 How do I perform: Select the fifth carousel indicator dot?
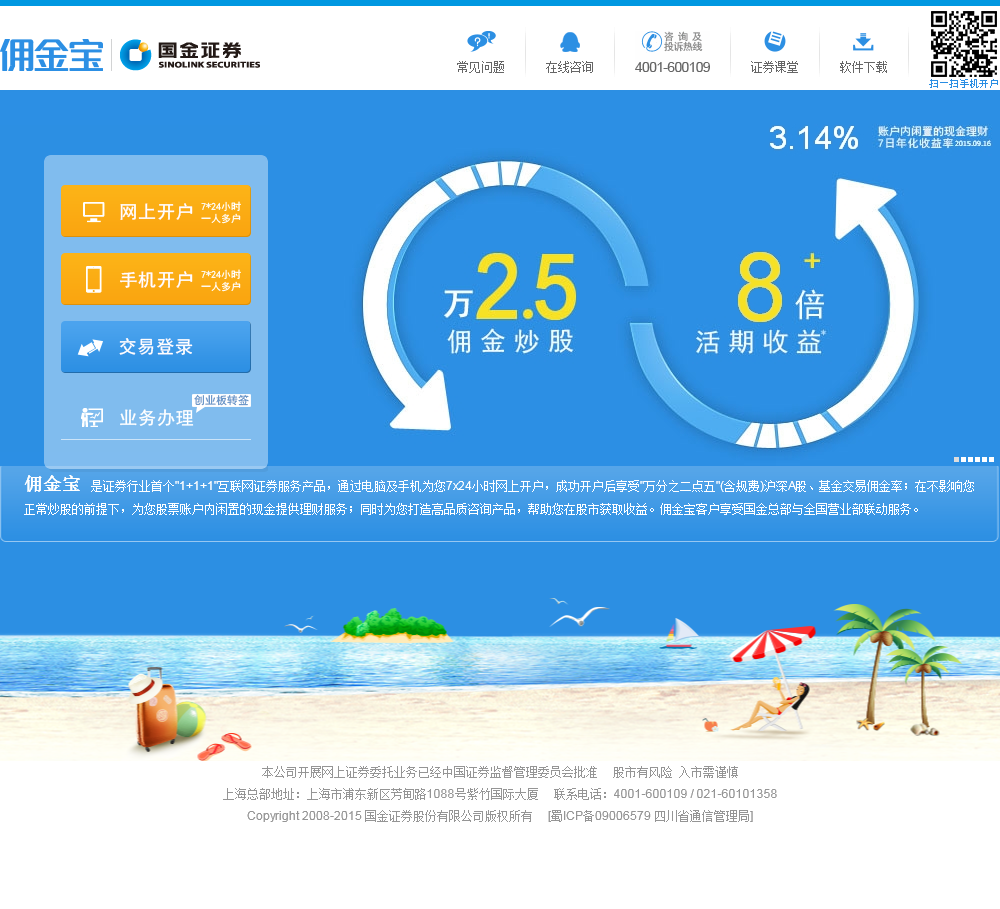pos(985,459)
